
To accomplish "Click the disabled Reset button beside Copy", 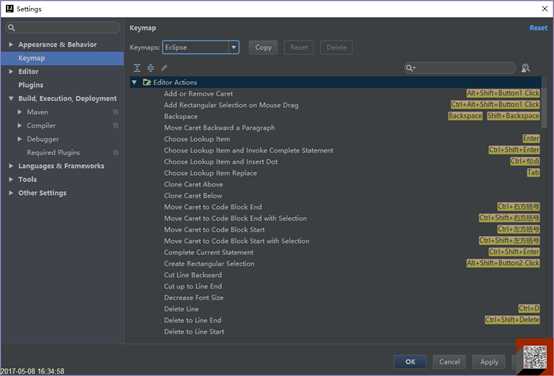I will [299, 47].
